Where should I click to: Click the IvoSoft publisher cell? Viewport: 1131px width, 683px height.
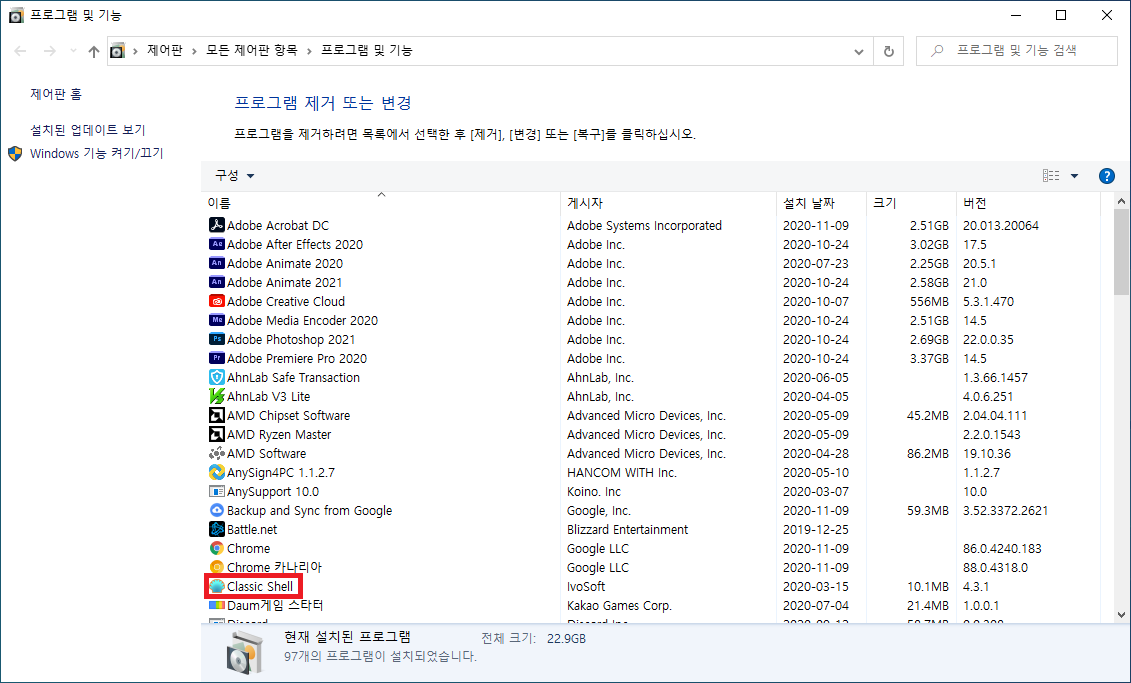[586, 586]
